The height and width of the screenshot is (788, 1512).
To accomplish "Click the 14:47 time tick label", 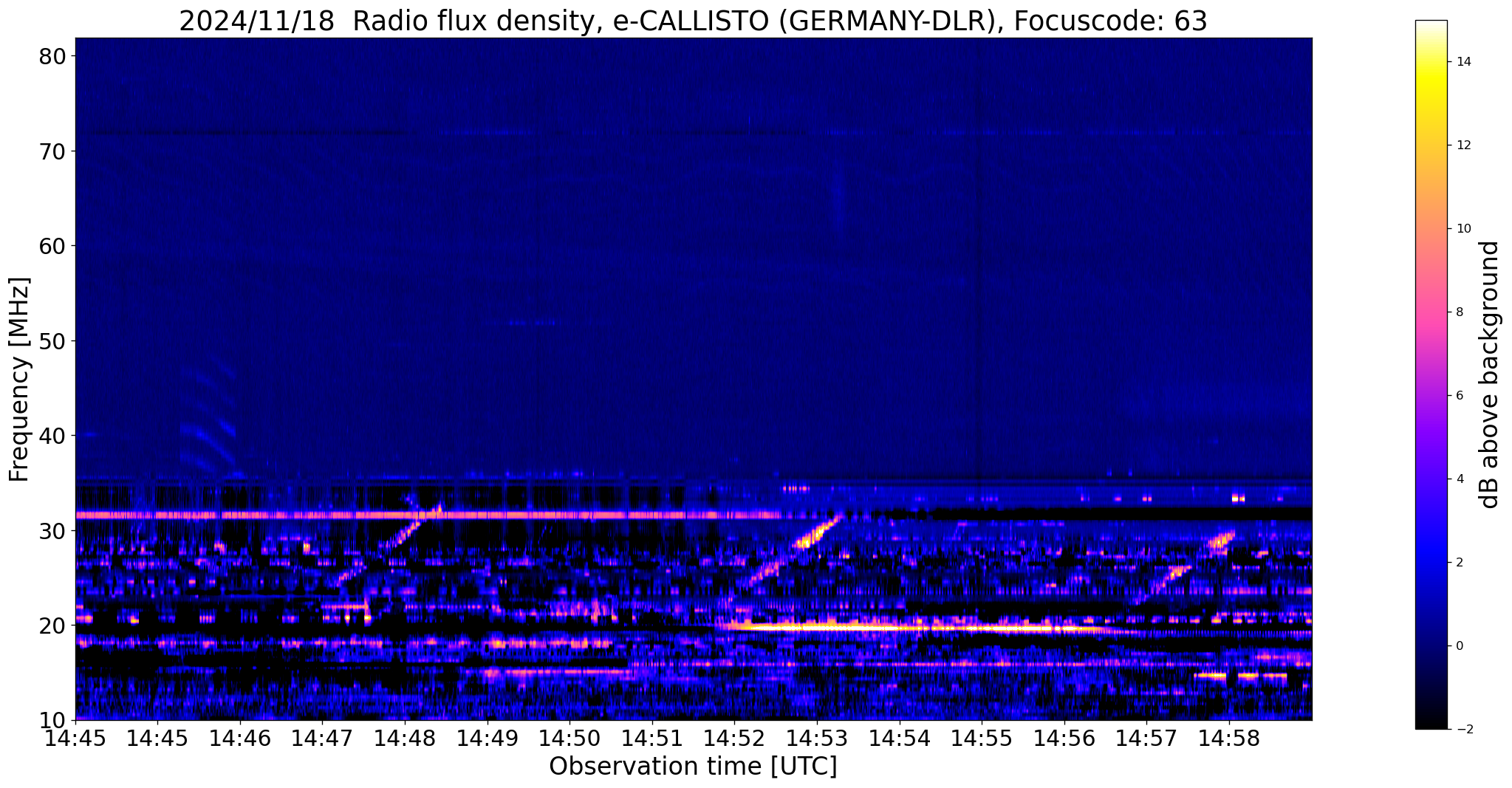I will [x=322, y=739].
